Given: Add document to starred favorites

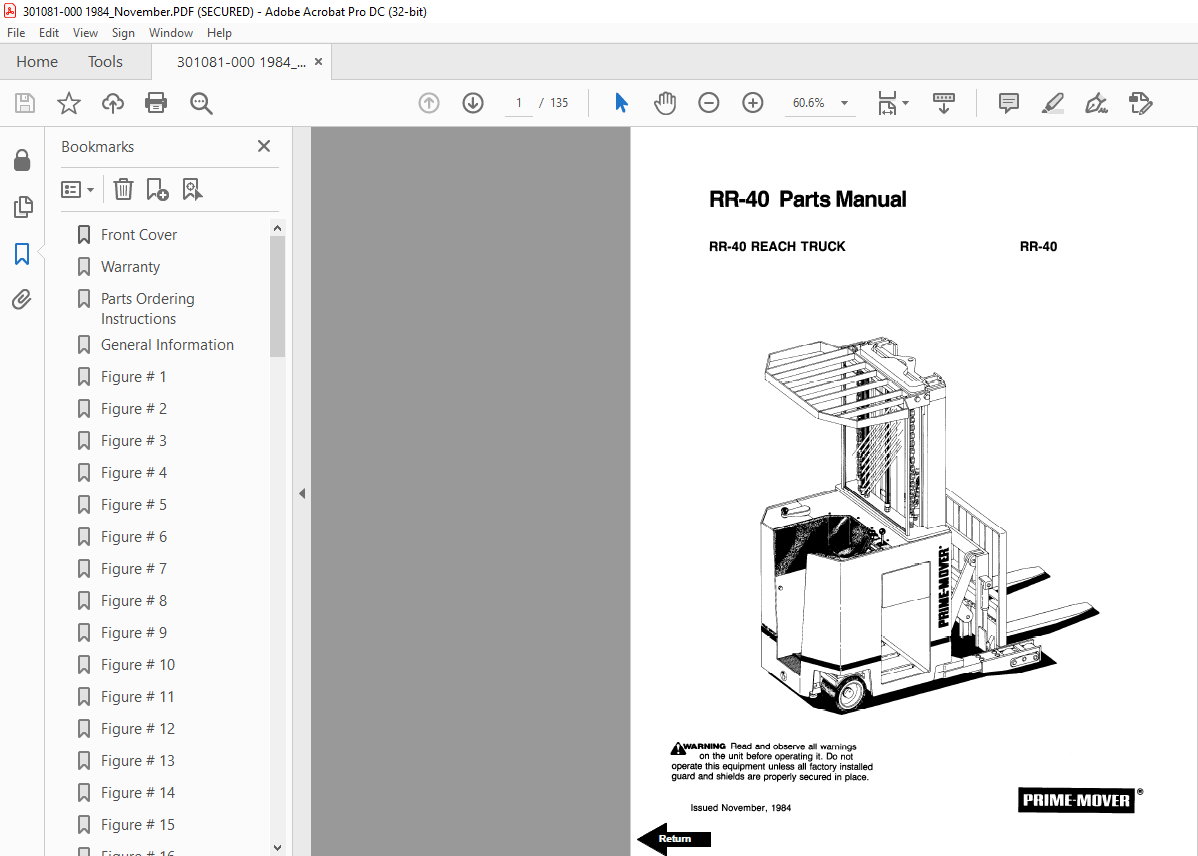Looking at the screenshot, I should (69, 103).
